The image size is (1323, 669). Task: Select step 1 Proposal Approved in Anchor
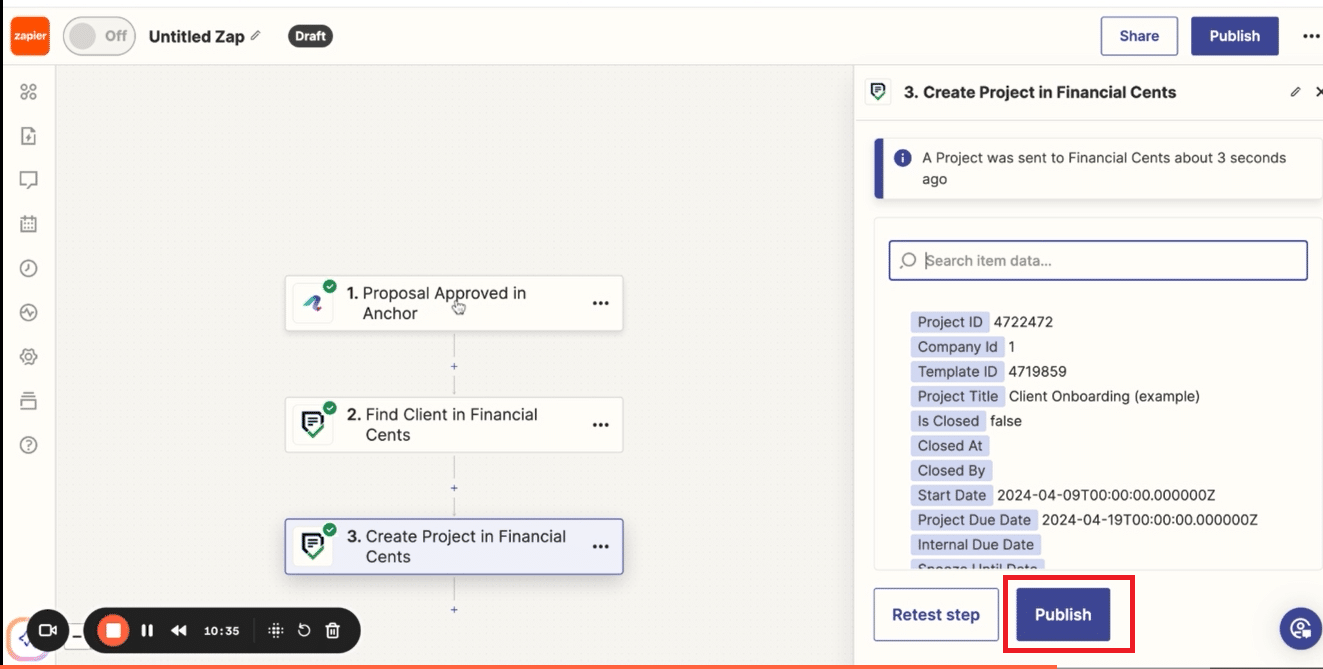pyautogui.click(x=454, y=303)
